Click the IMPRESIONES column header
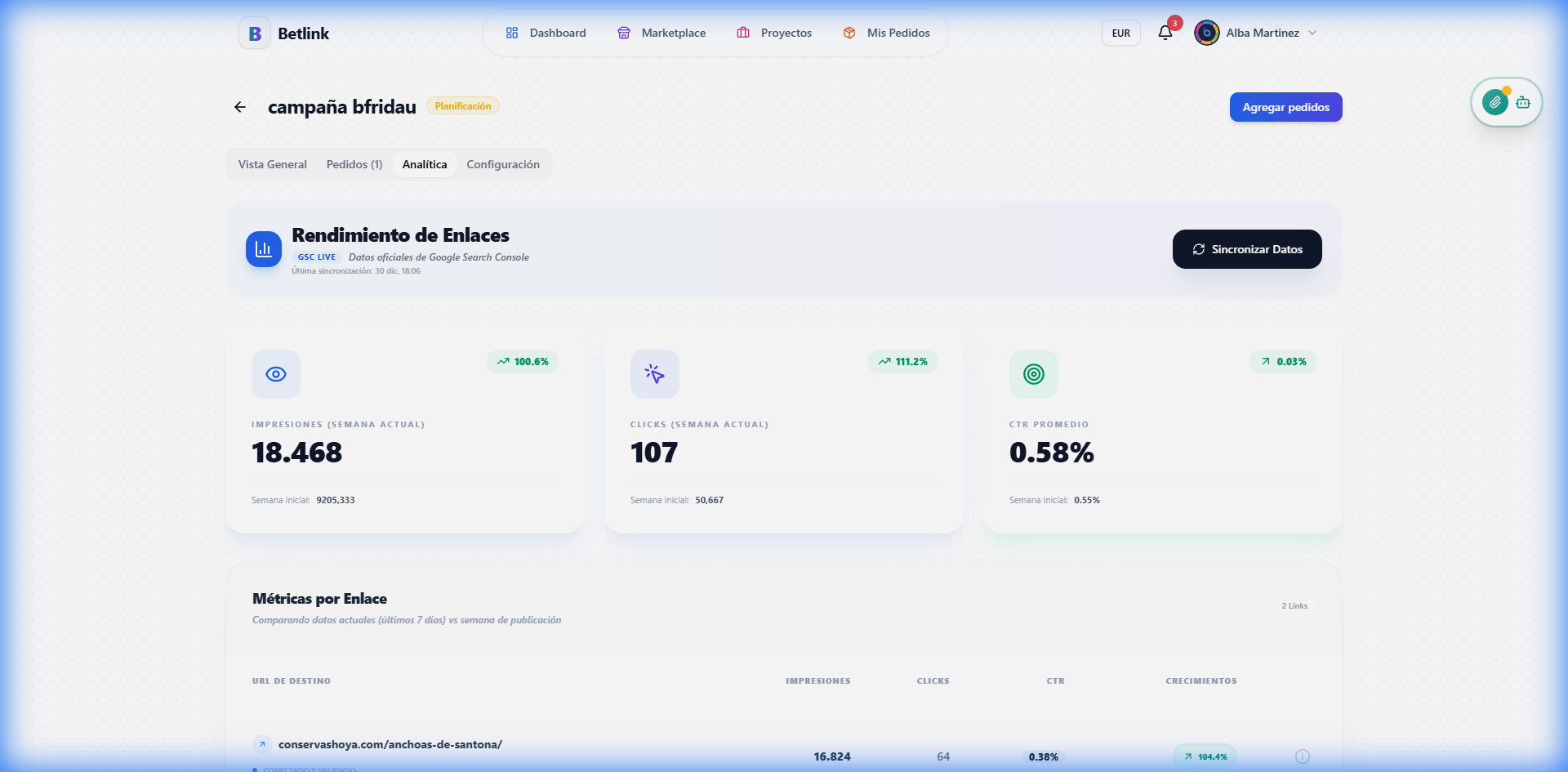1568x772 pixels. 818,681
